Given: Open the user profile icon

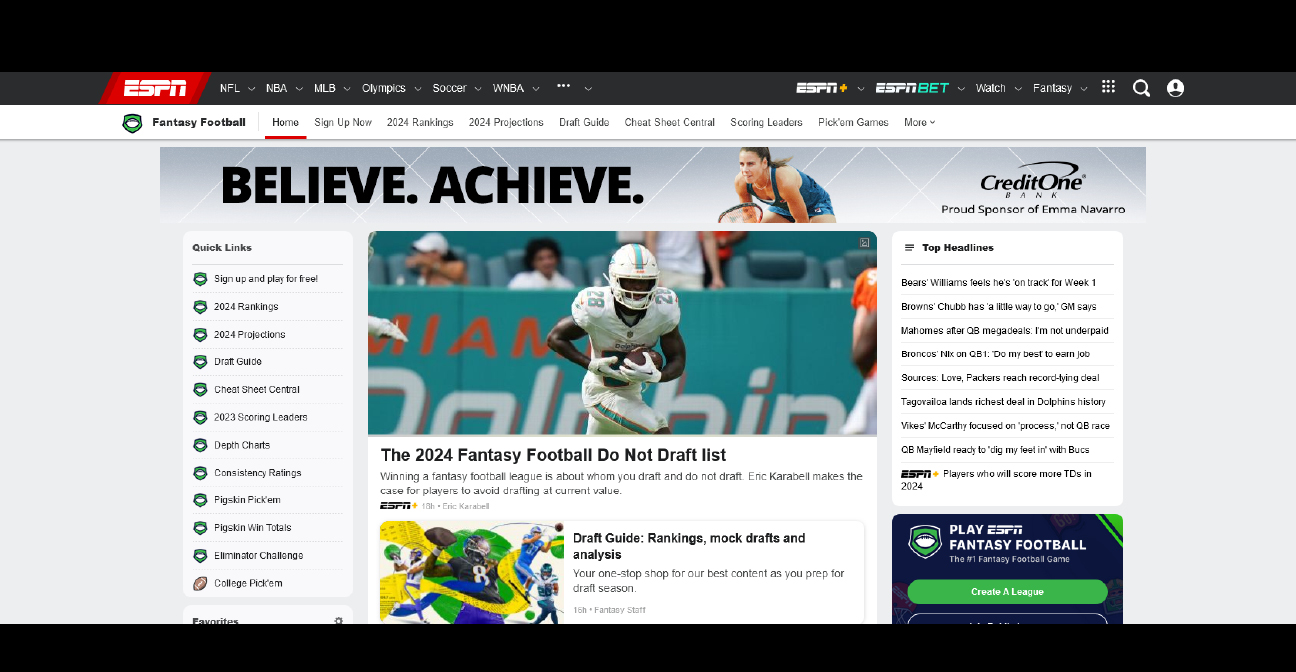Looking at the screenshot, I should [1175, 88].
